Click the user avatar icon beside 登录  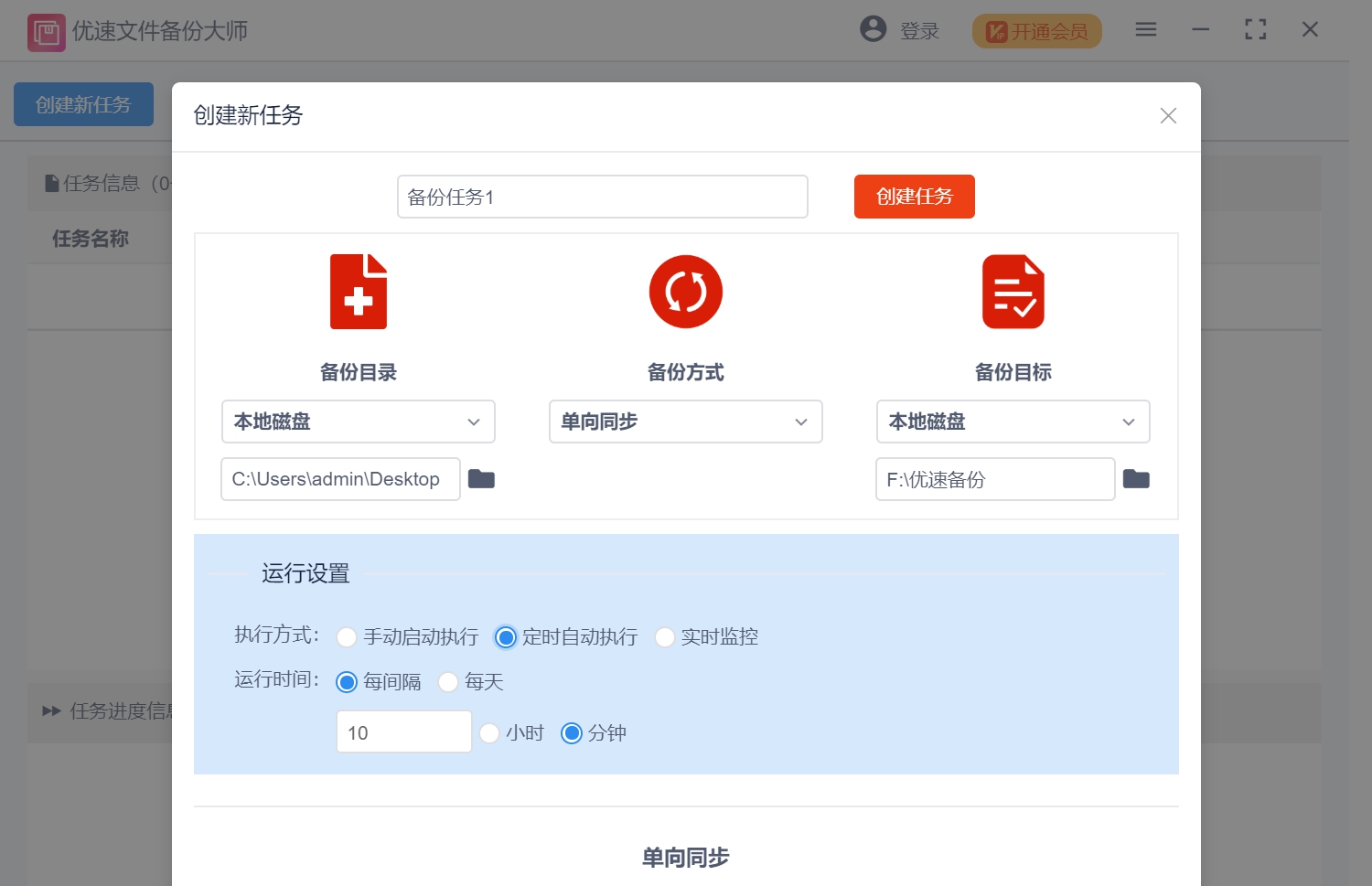point(872,29)
